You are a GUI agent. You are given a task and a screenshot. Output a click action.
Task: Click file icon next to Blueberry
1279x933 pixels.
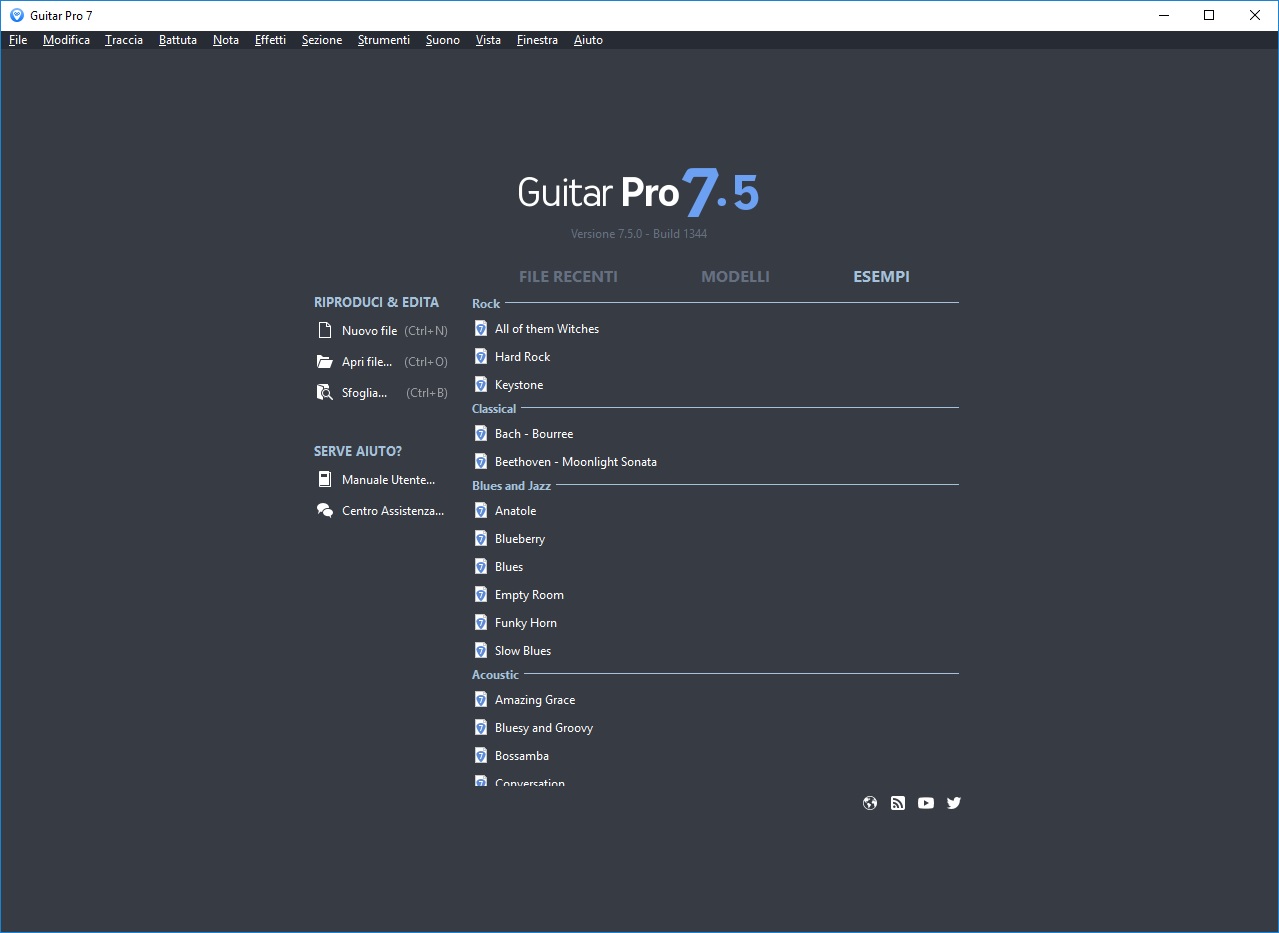[x=481, y=538]
